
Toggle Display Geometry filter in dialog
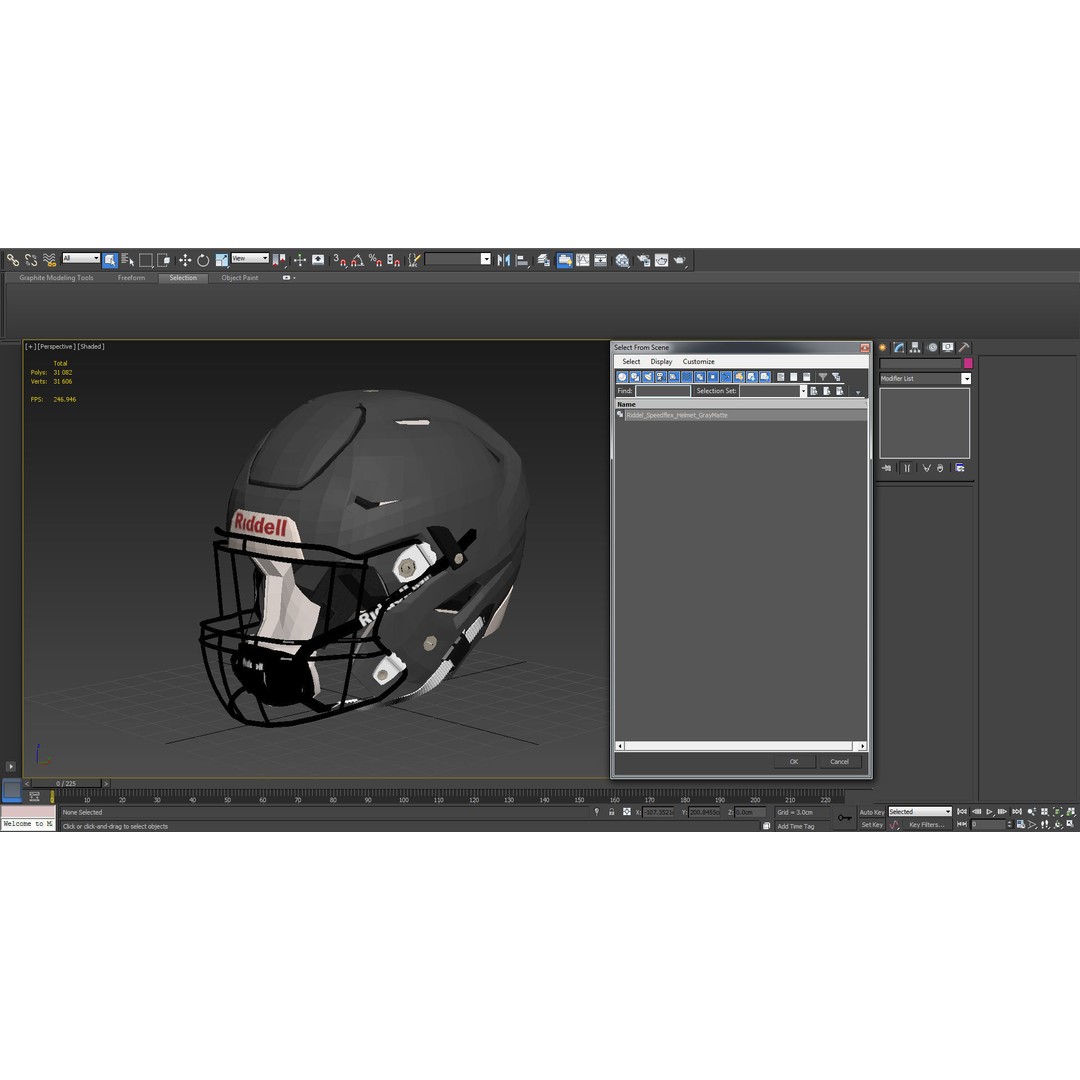(x=622, y=377)
